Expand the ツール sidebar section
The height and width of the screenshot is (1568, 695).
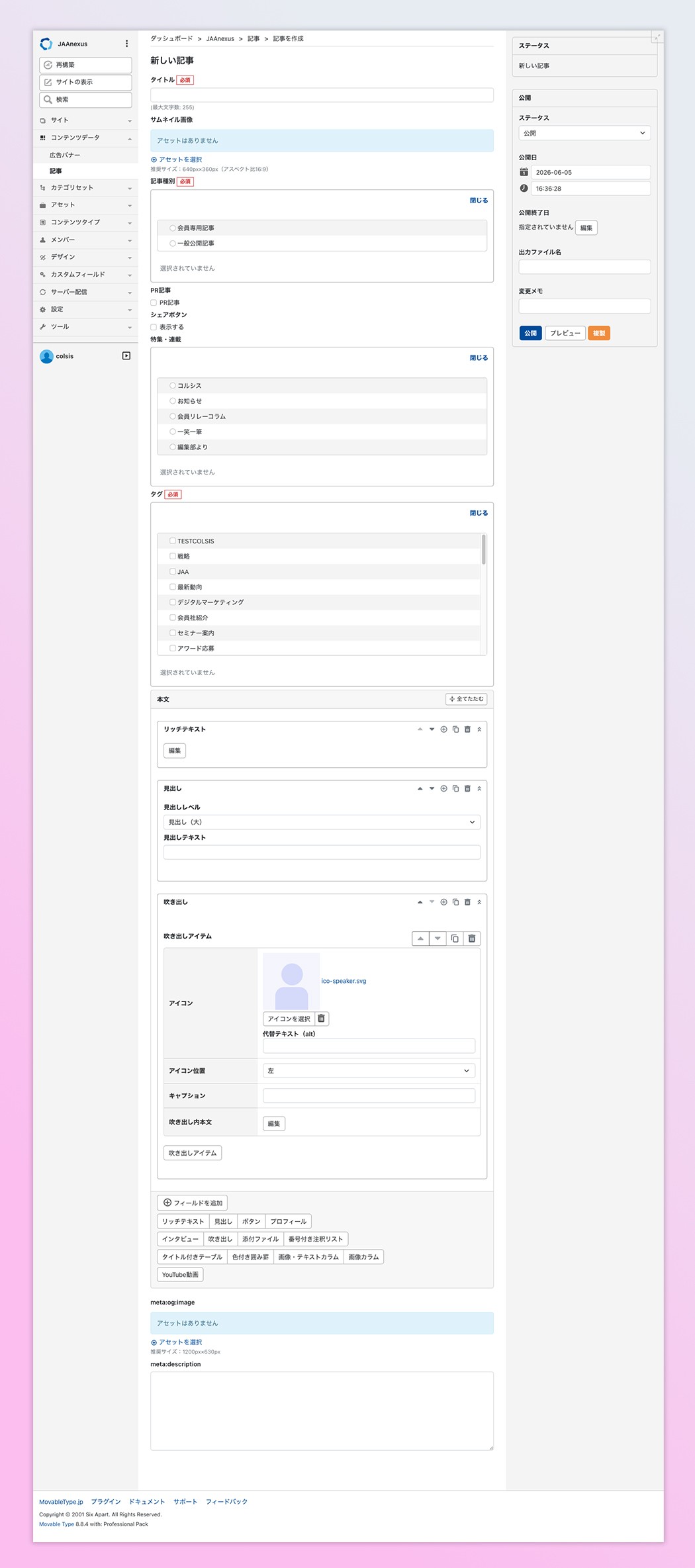[86, 327]
